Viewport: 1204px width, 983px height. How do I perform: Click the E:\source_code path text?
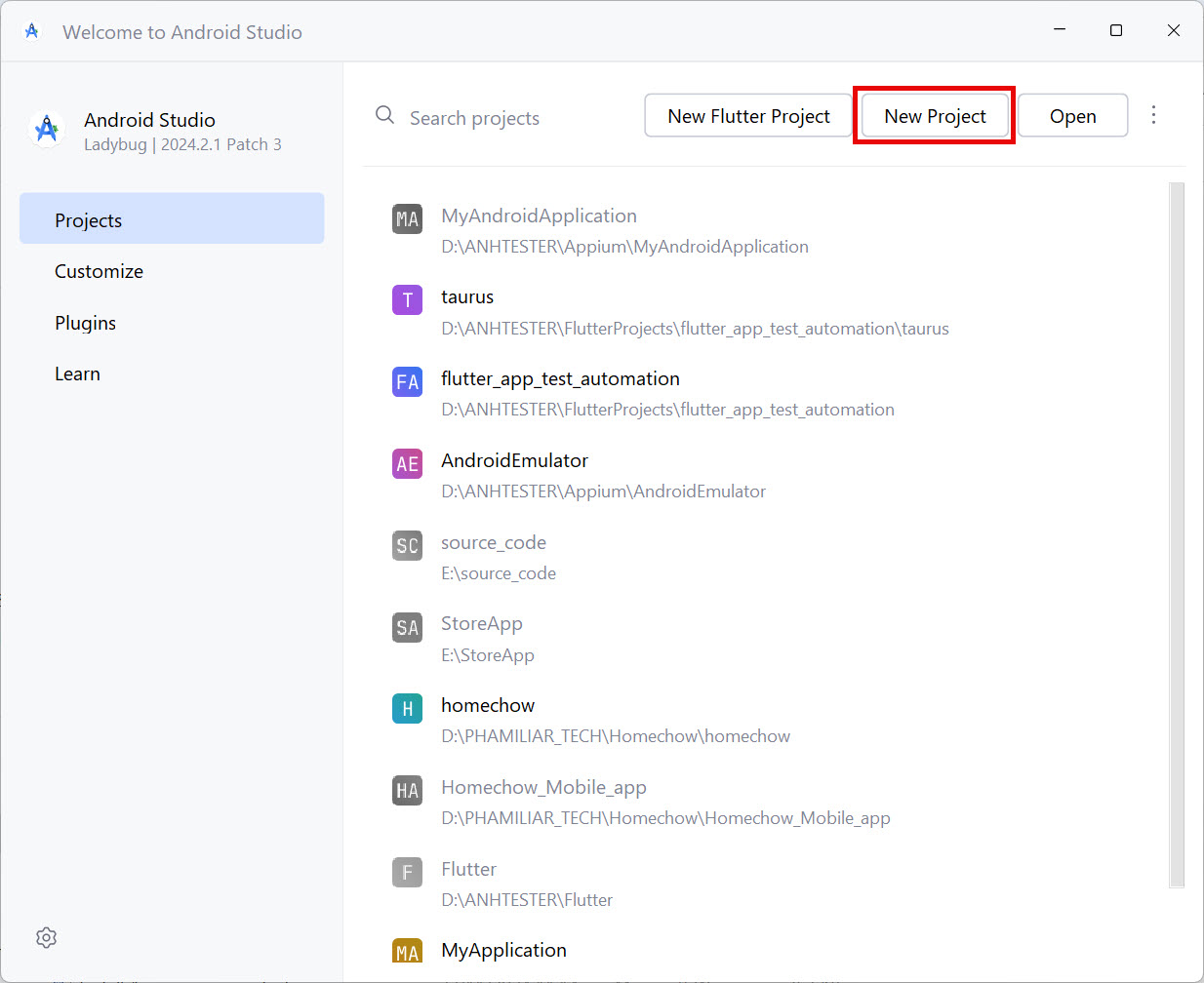coord(499,573)
